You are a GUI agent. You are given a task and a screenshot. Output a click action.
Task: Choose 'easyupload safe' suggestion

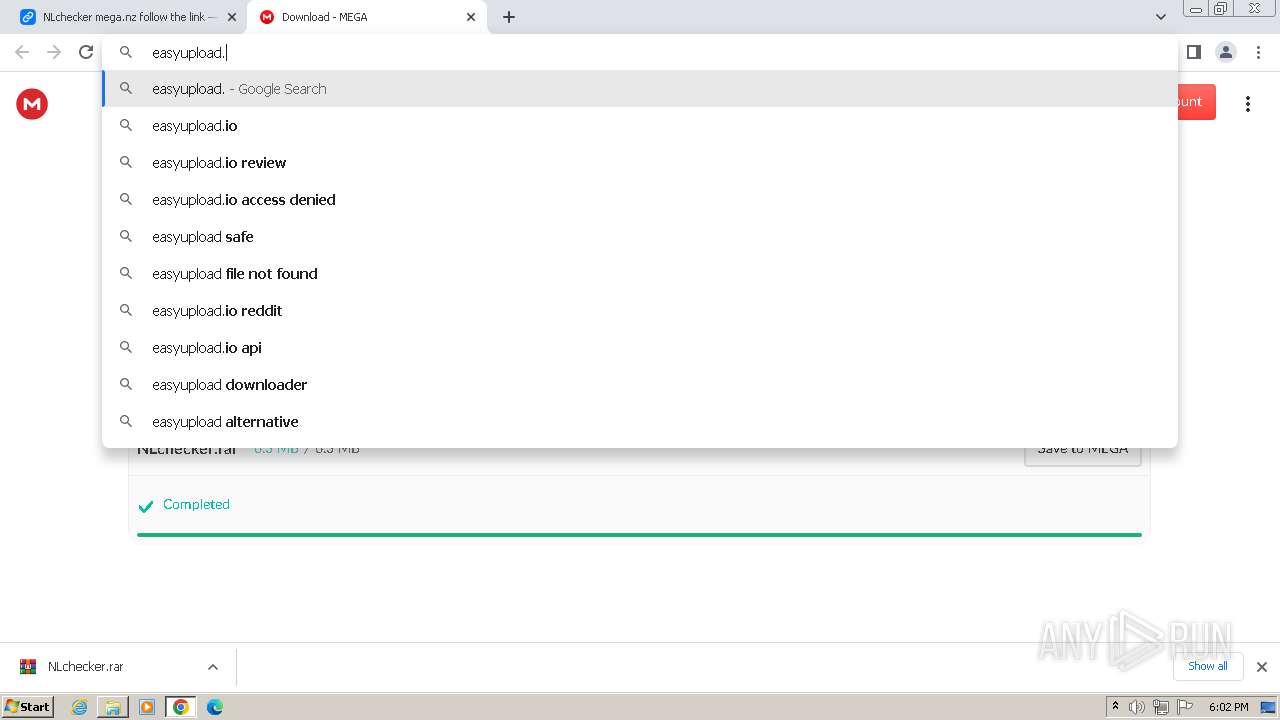click(x=640, y=237)
